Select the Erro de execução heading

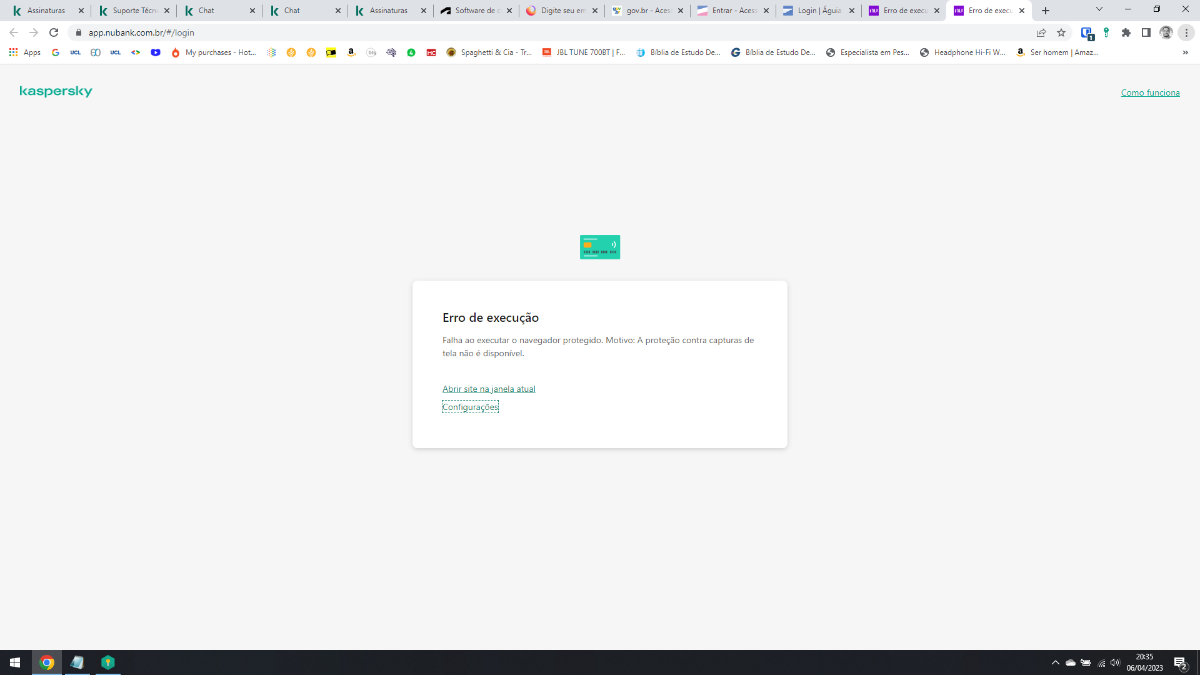pyautogui.click(x=491, y=318)
